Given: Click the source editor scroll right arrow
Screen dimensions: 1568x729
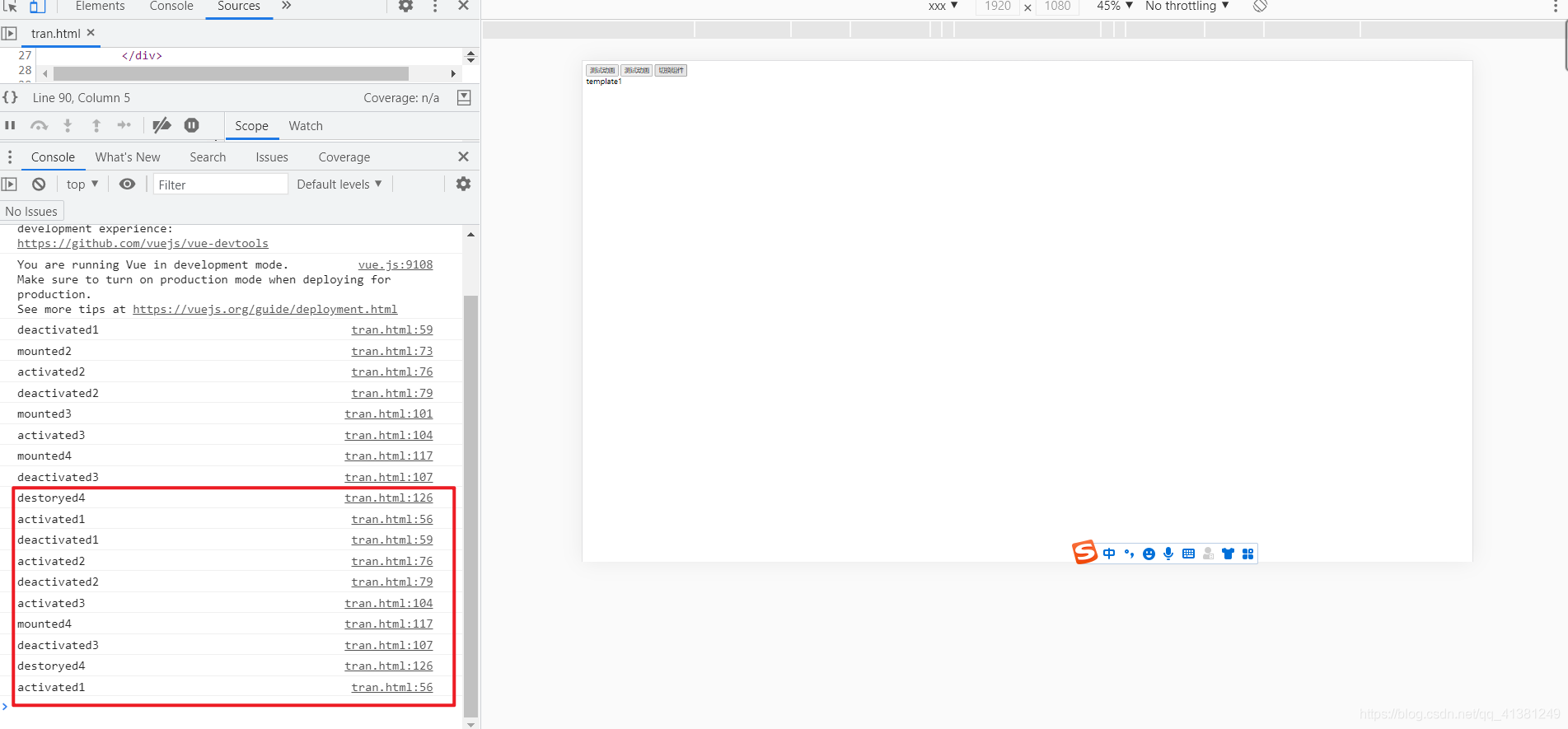Looking at the screenshot, I should [x=453, y=73].
